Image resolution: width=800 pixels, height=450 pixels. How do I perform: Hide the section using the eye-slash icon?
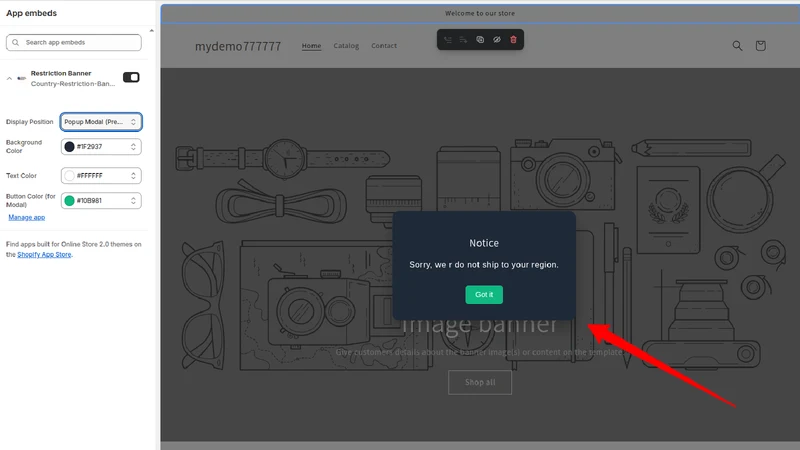496,40
